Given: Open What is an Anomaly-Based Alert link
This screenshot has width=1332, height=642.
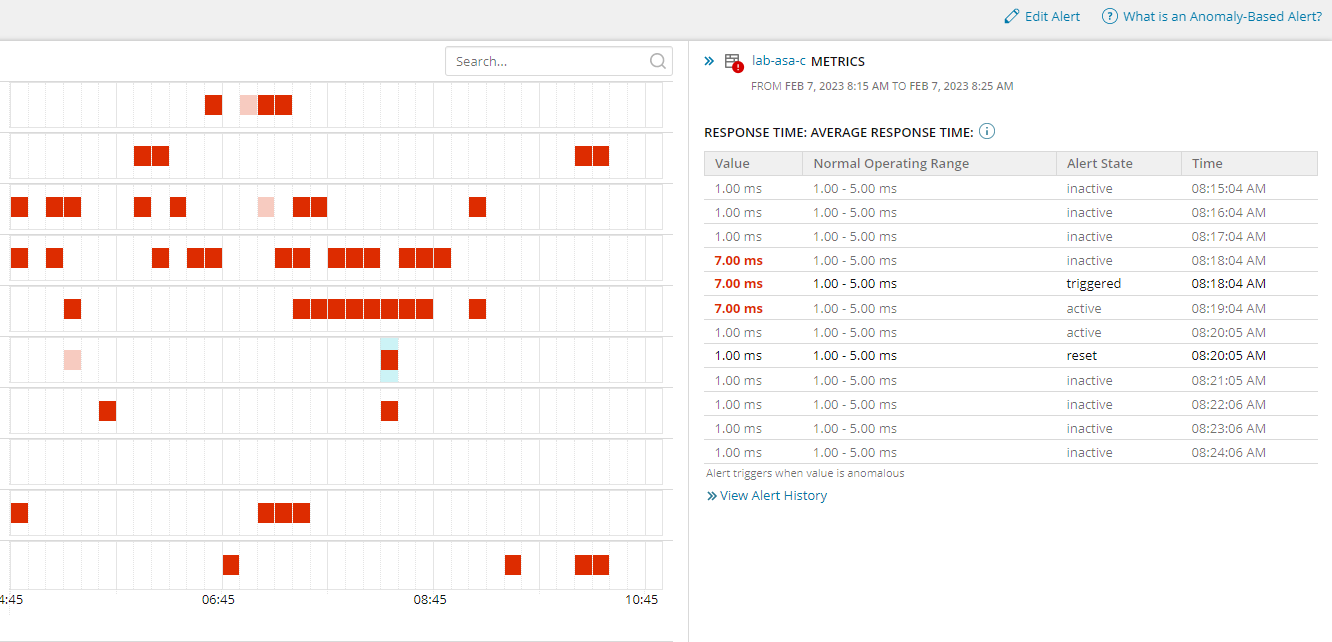Looking at the screenshot, I should click(x=1222, y=17).
